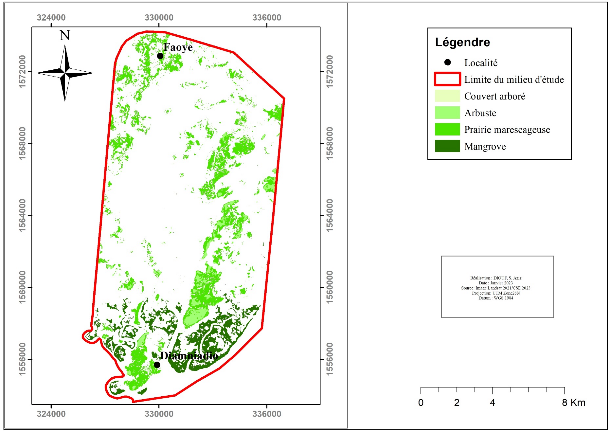Viewport: 610px width, 431px height.
Task: Click the 'Mangrove' legend label
Action: click(485, 147)
